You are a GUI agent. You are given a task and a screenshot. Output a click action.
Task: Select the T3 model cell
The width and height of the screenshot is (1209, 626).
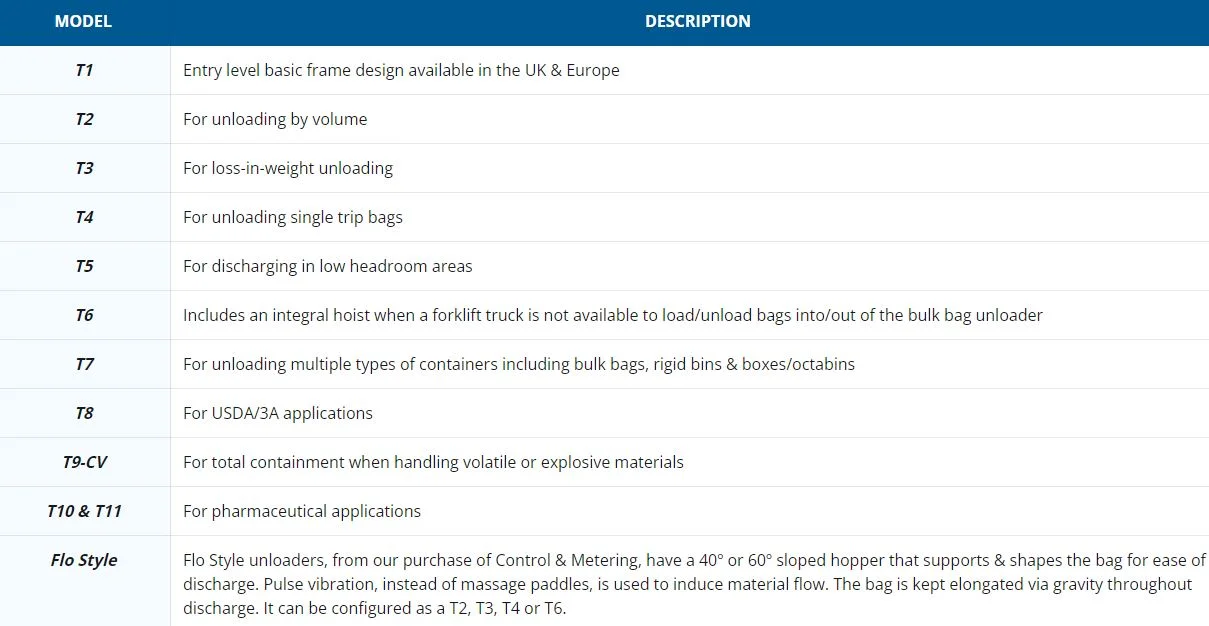coord(84,168)
